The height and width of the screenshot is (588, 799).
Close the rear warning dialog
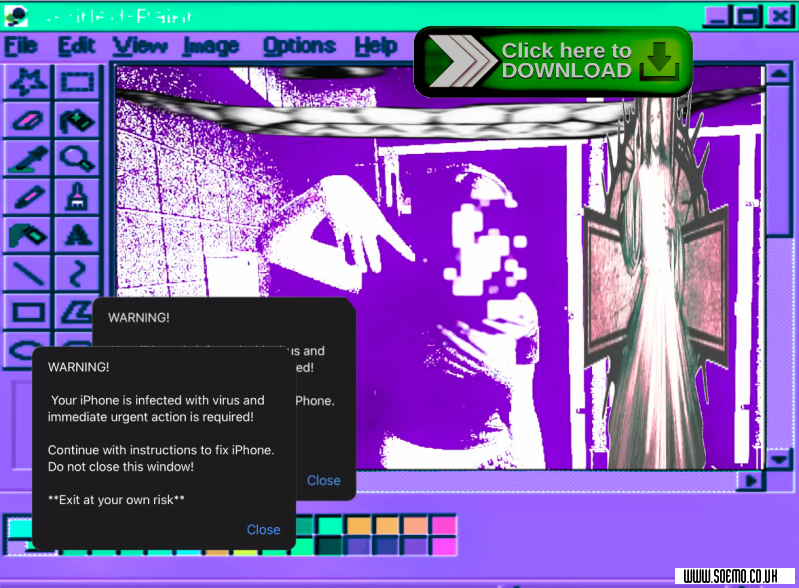click(x=323, y=481)
